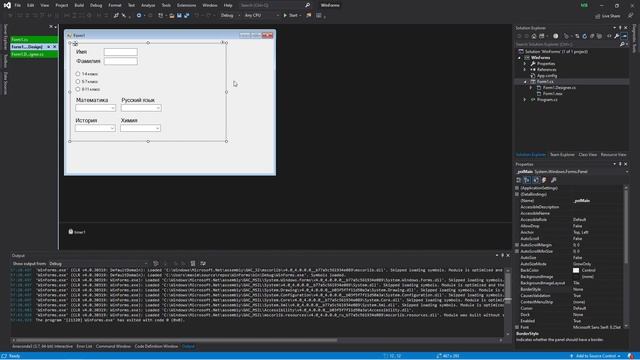The width and height of the screenshot is (640, 360).
Task: Open the Format menu
Action: pos(115,5)
